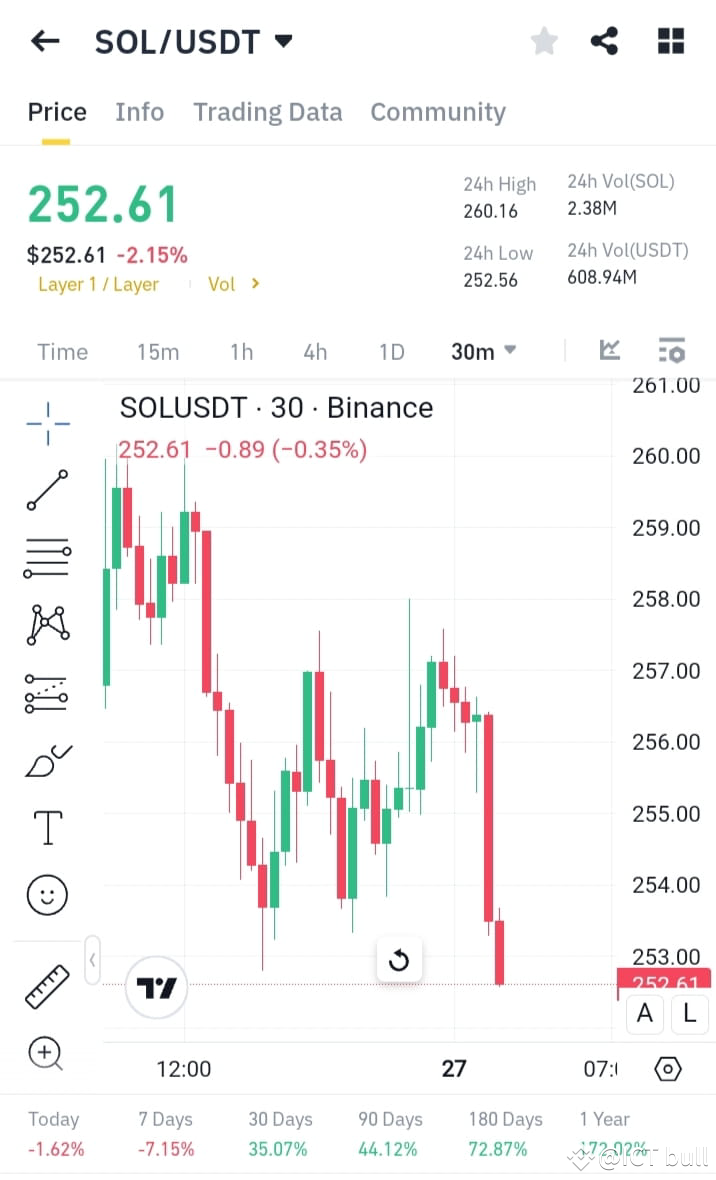The height and width of the screenshot is (1180, 716).
Task: Toggle the line button labeled L
Action: [x=689, y=1014]
